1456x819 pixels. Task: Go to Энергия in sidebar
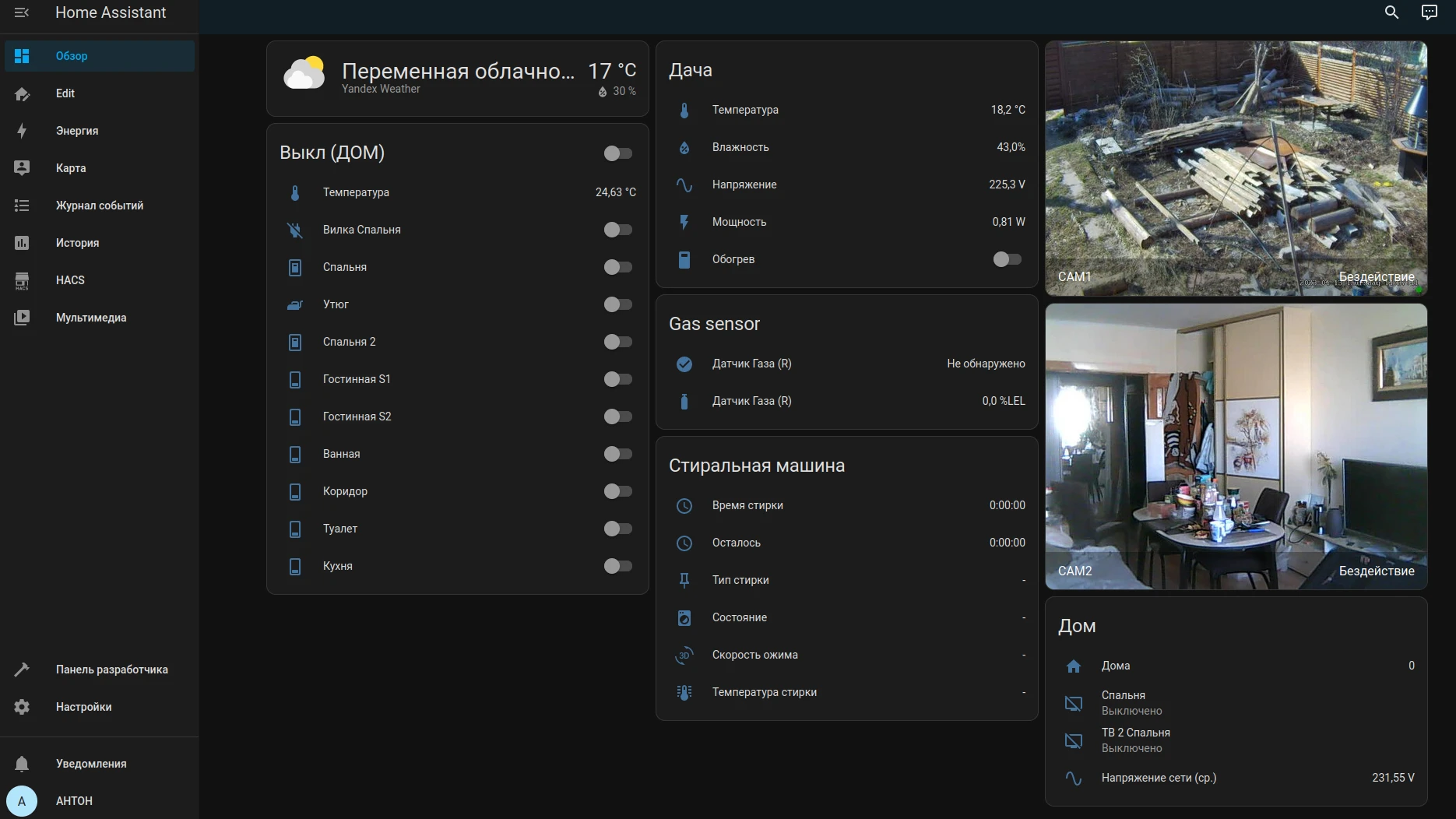(x=100, y=131)
